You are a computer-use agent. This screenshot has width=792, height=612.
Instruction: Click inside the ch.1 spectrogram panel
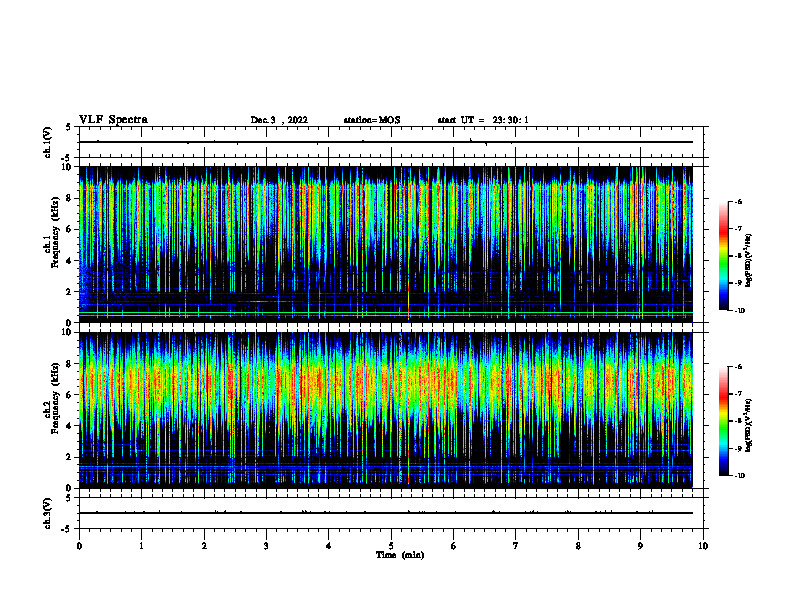[385, 244]
